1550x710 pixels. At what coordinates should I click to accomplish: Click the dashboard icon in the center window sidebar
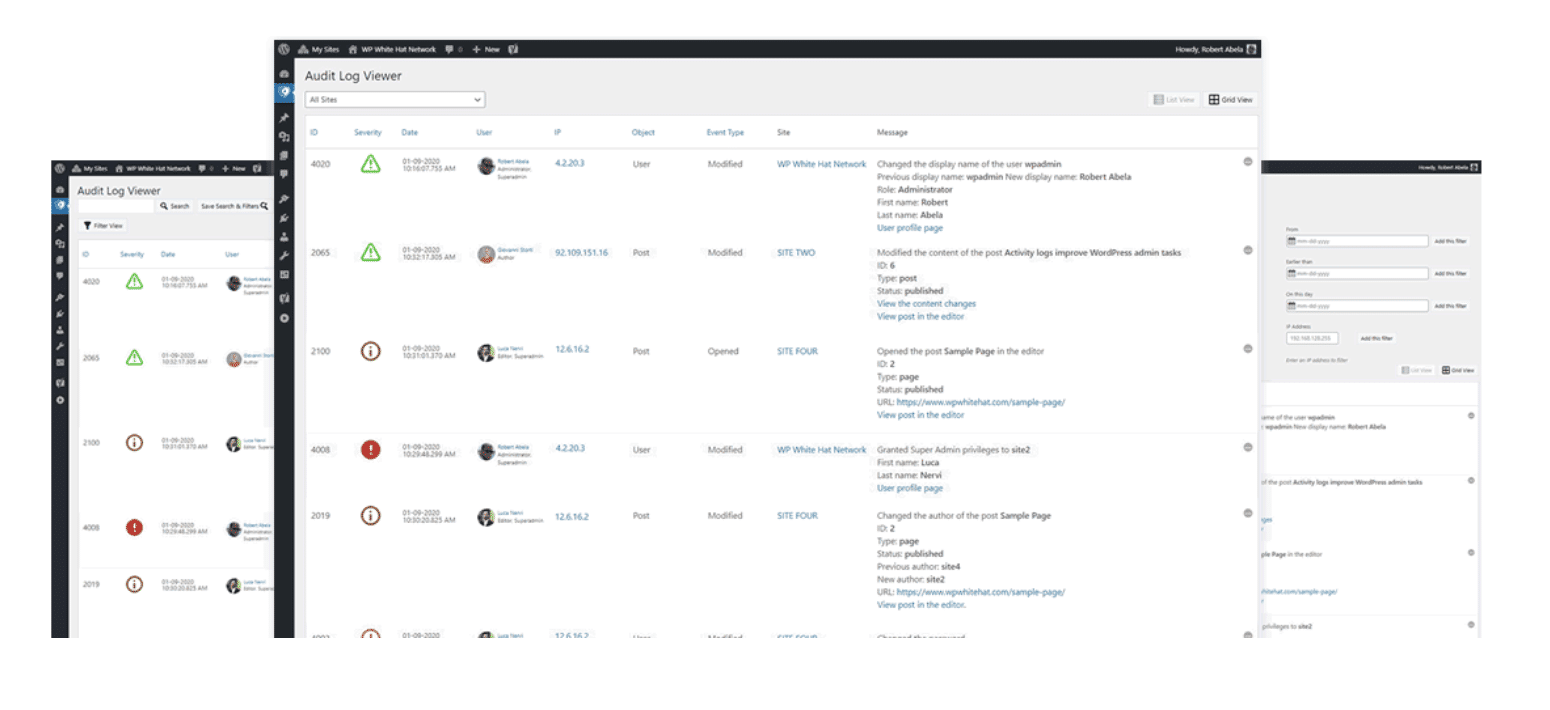(x=284, y=74)
